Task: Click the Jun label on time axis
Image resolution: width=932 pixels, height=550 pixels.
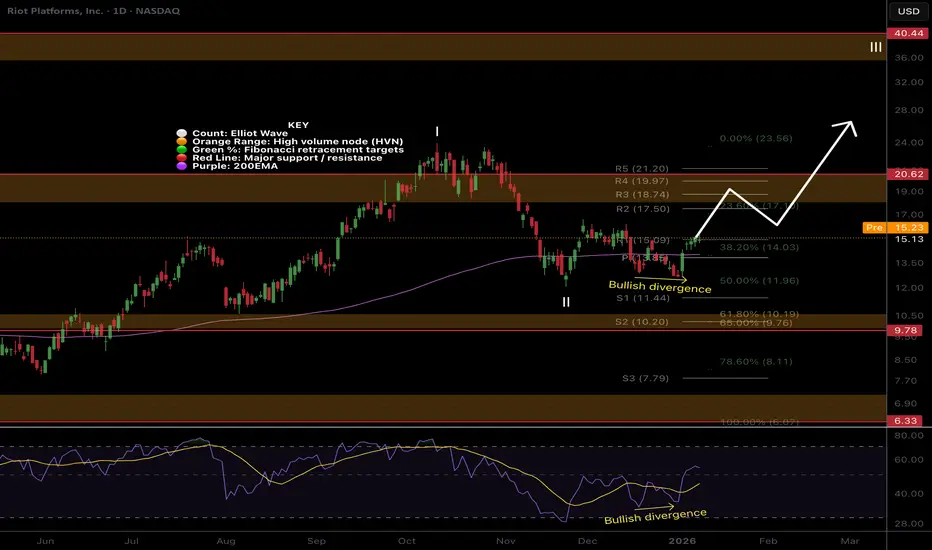Action: (45, 541)
